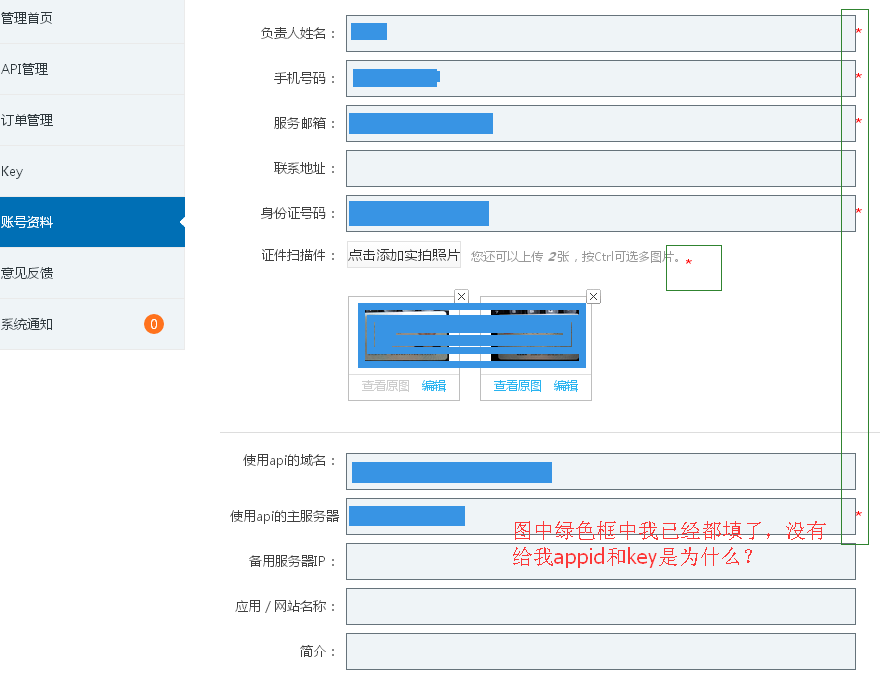Focus the 负责人姓名 input field
This screenshot has height=675, width=880.
tap(601, 34)
